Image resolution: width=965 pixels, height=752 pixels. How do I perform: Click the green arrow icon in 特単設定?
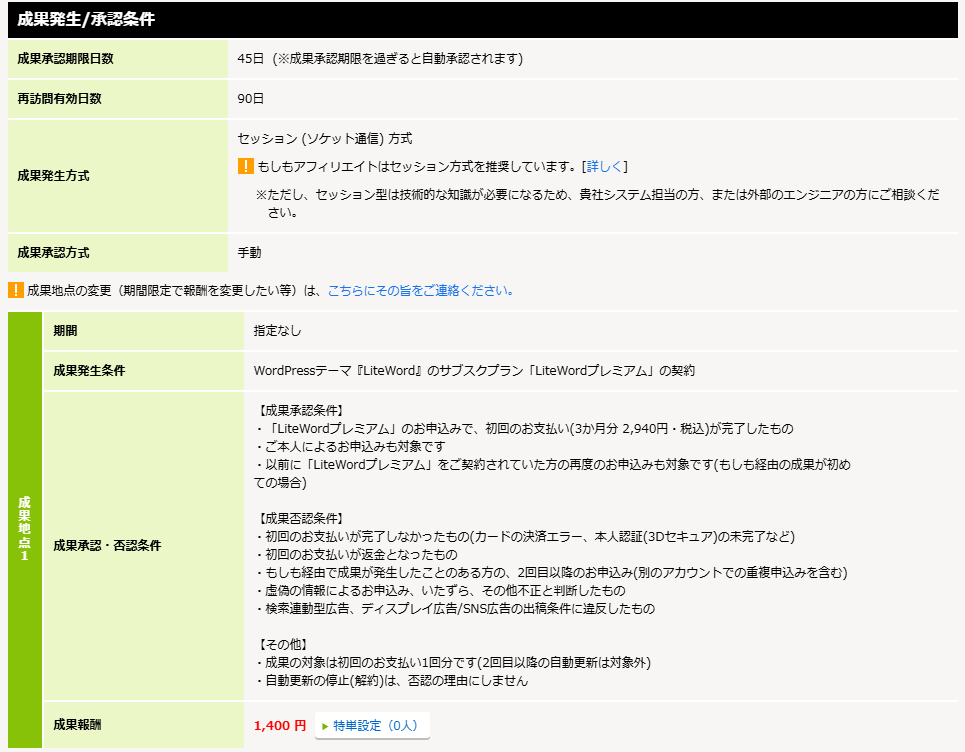(325, 726)
